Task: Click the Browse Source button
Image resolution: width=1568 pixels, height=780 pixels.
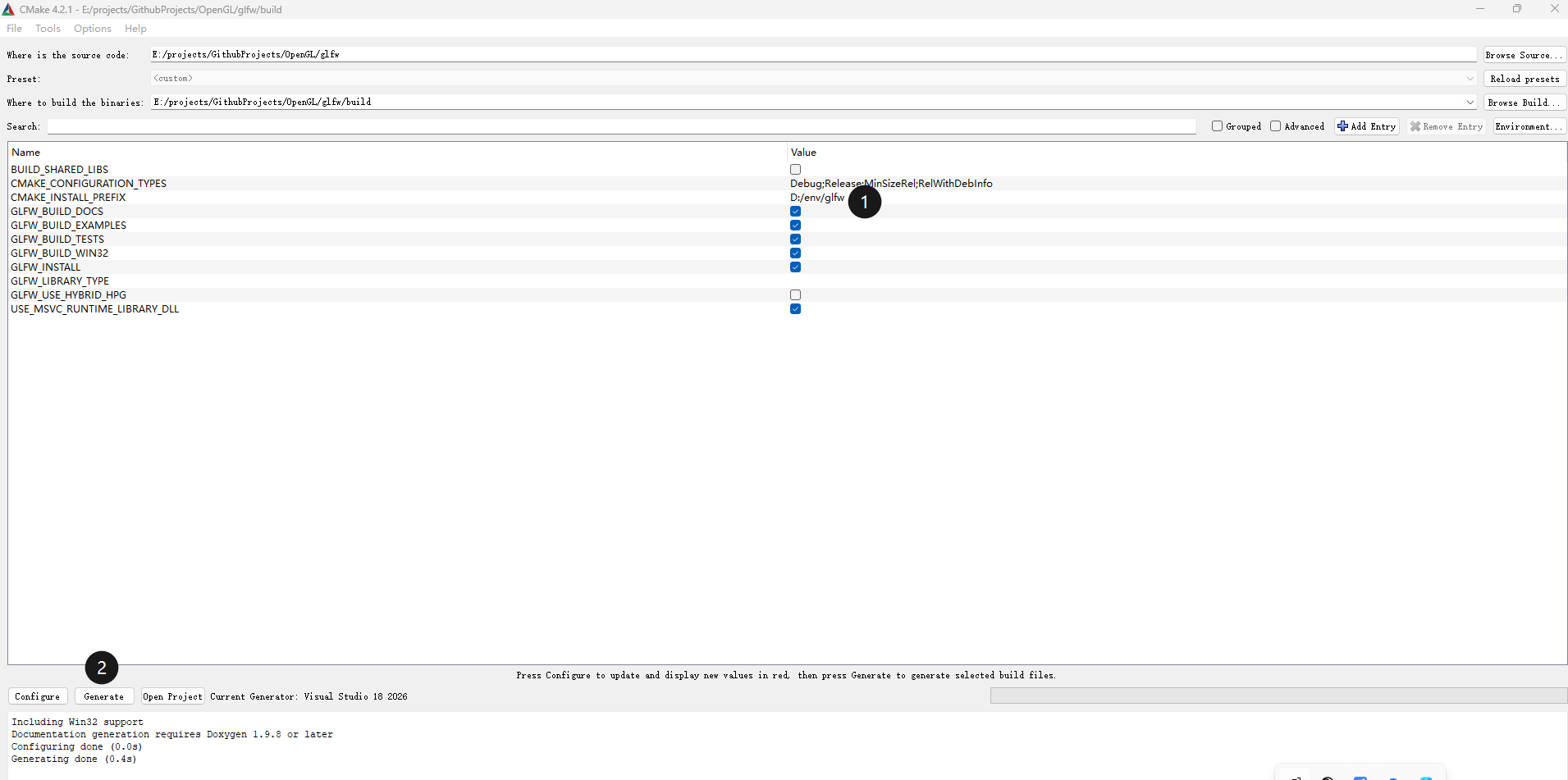Action: (1525, 55)
